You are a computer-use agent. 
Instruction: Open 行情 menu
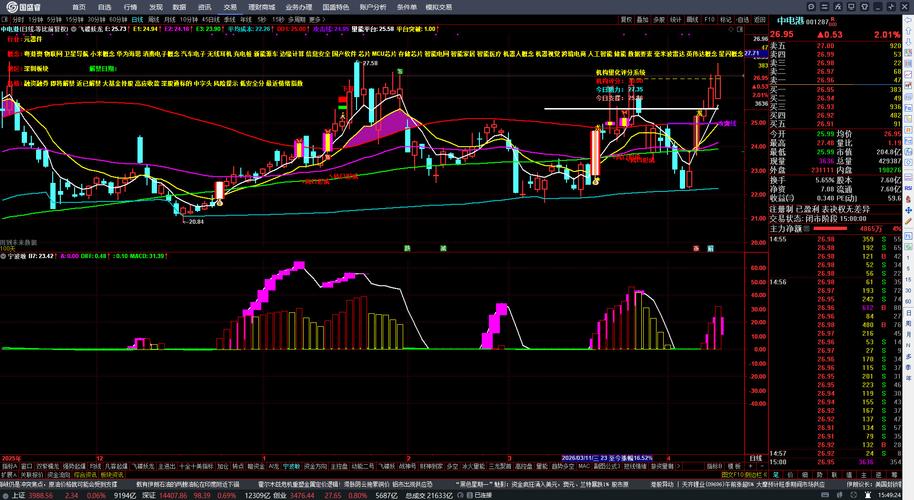[131, 7]
